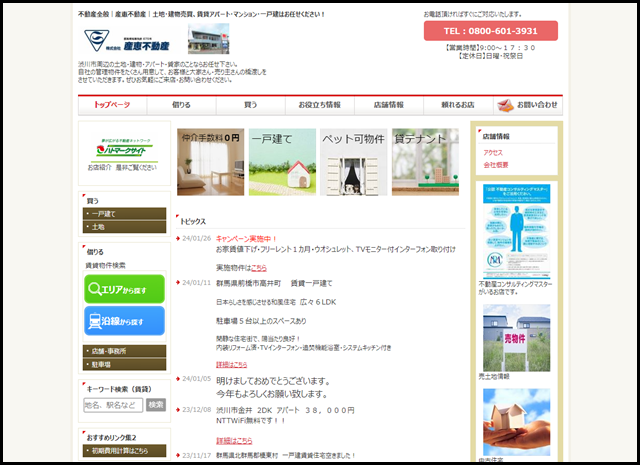Open 詳細はこちら under the 前橋市高井町 topic
Image resolution: width=640 pixels, height=465 pixels.
(x=231, y=365)
